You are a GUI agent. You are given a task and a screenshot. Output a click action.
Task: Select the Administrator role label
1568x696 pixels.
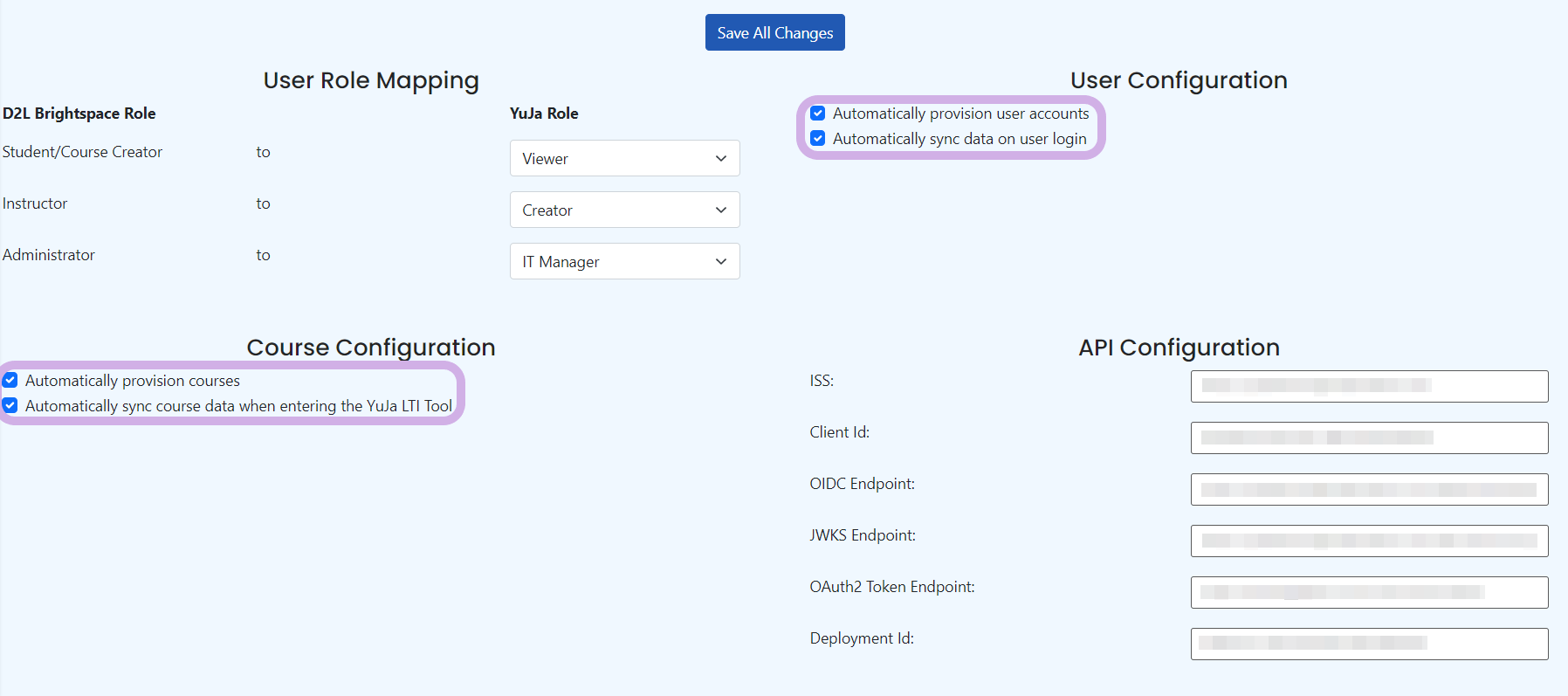coord(49,255)
